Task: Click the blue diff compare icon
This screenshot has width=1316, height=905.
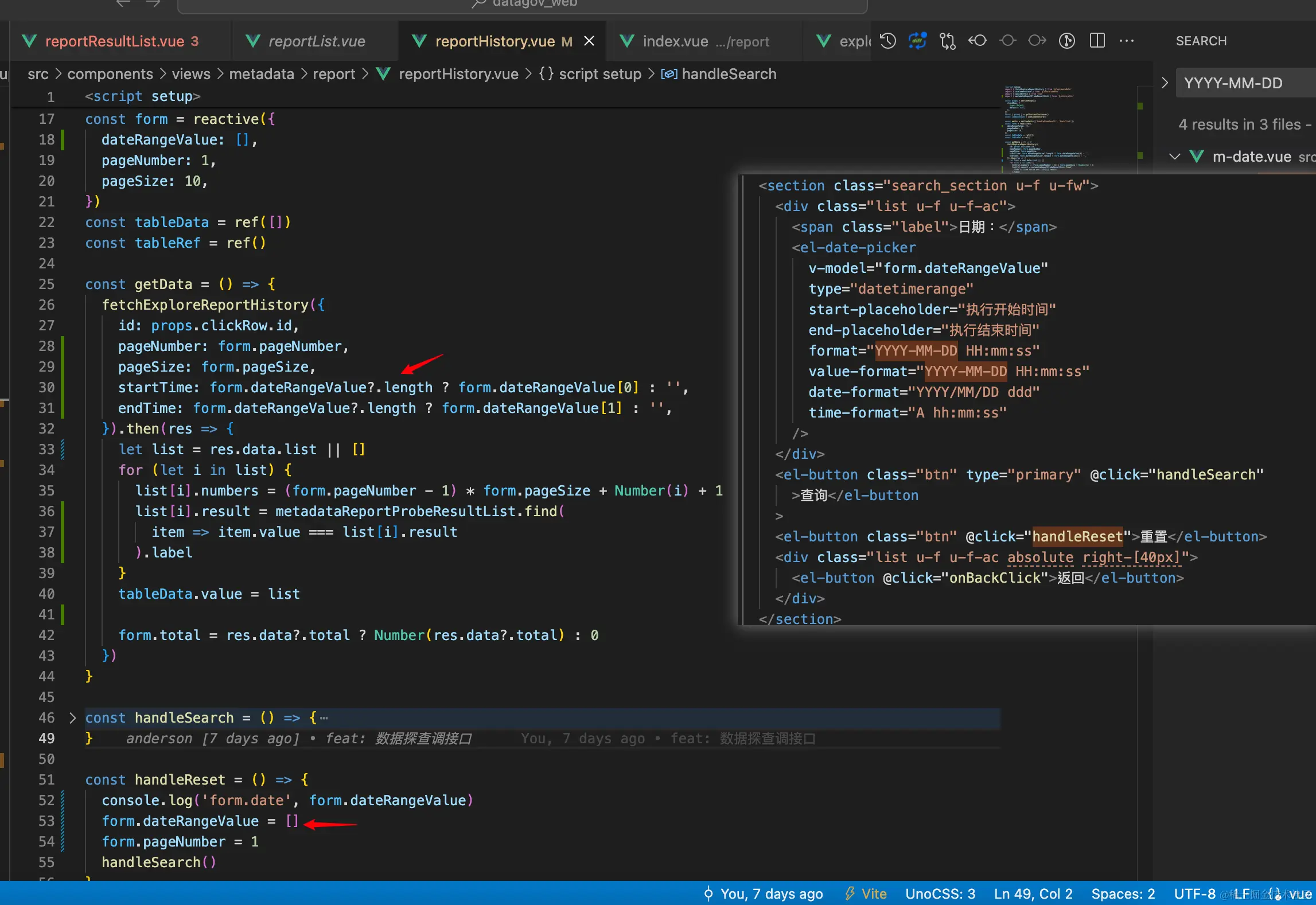Action: coord(918,41)
